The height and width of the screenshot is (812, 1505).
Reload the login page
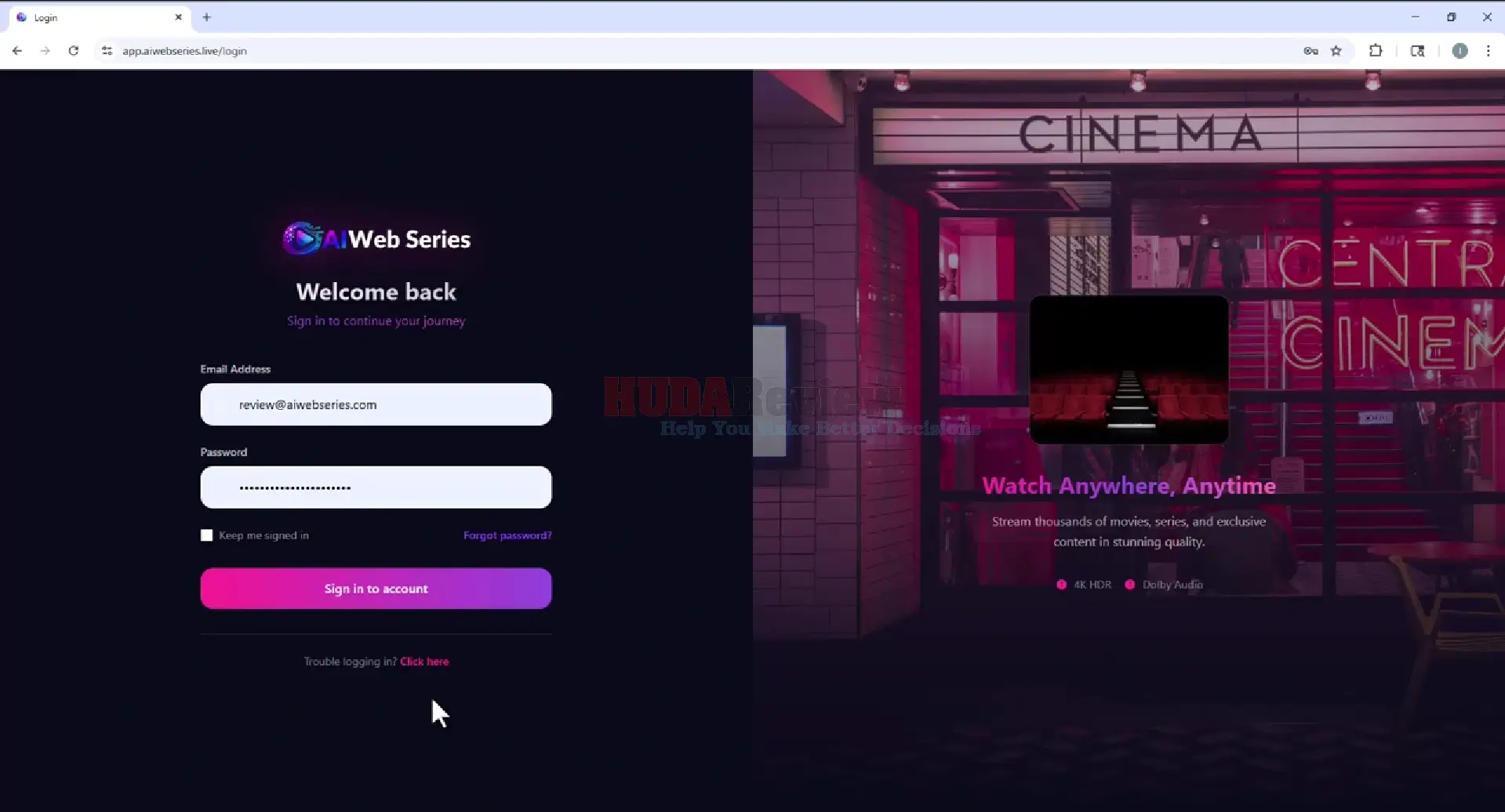[73, 51]
